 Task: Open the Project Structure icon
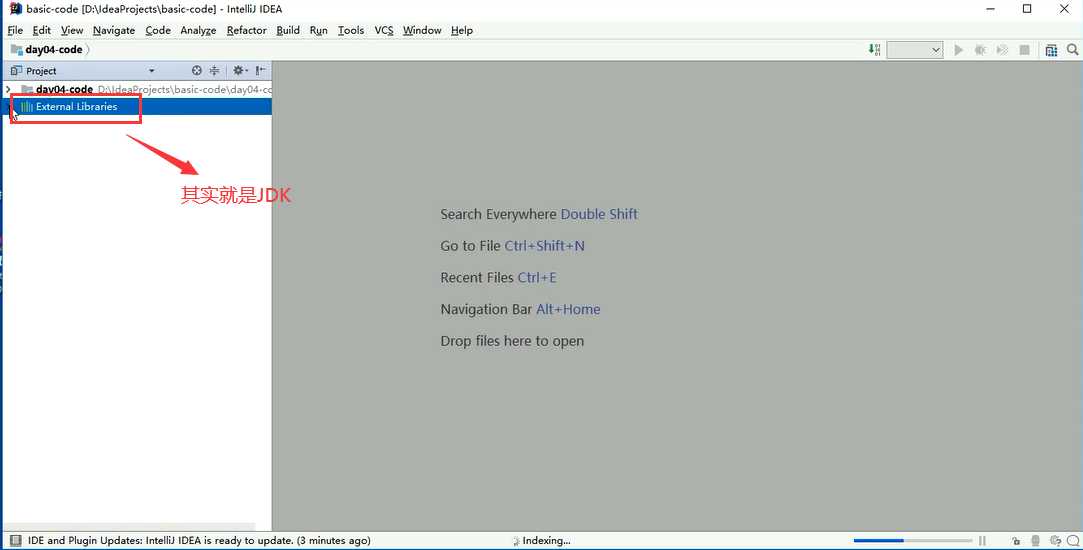[x=1051, y=50]
